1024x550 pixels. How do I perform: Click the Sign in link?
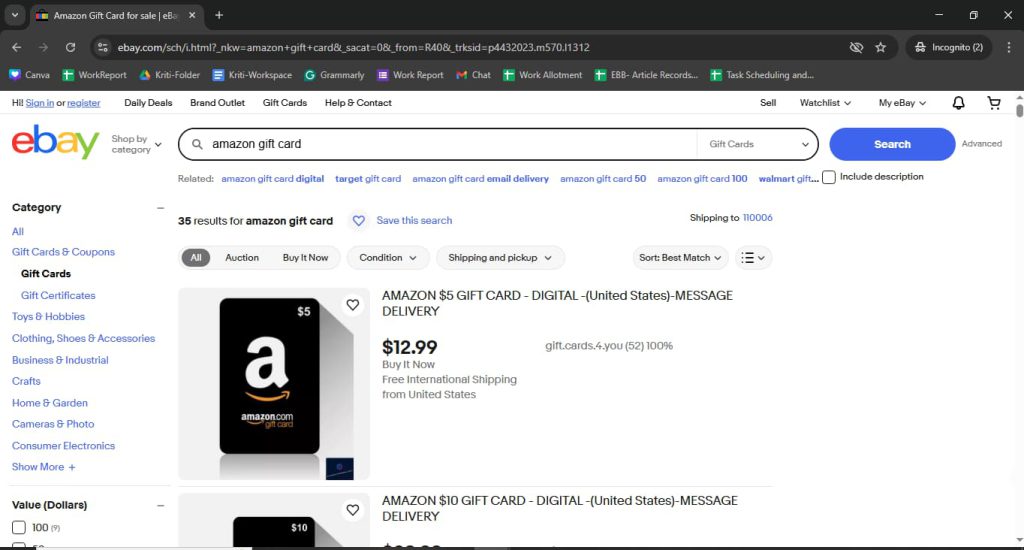tap(40, 103)
